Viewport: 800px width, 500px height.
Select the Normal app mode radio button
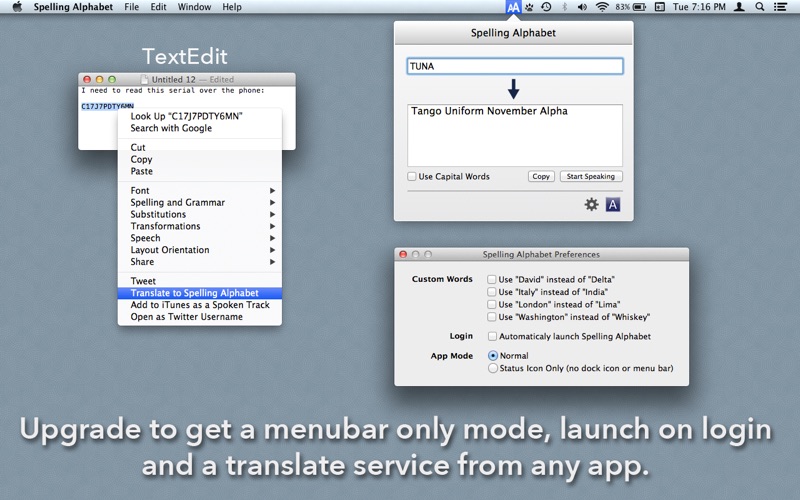click(x=493, y=356)
